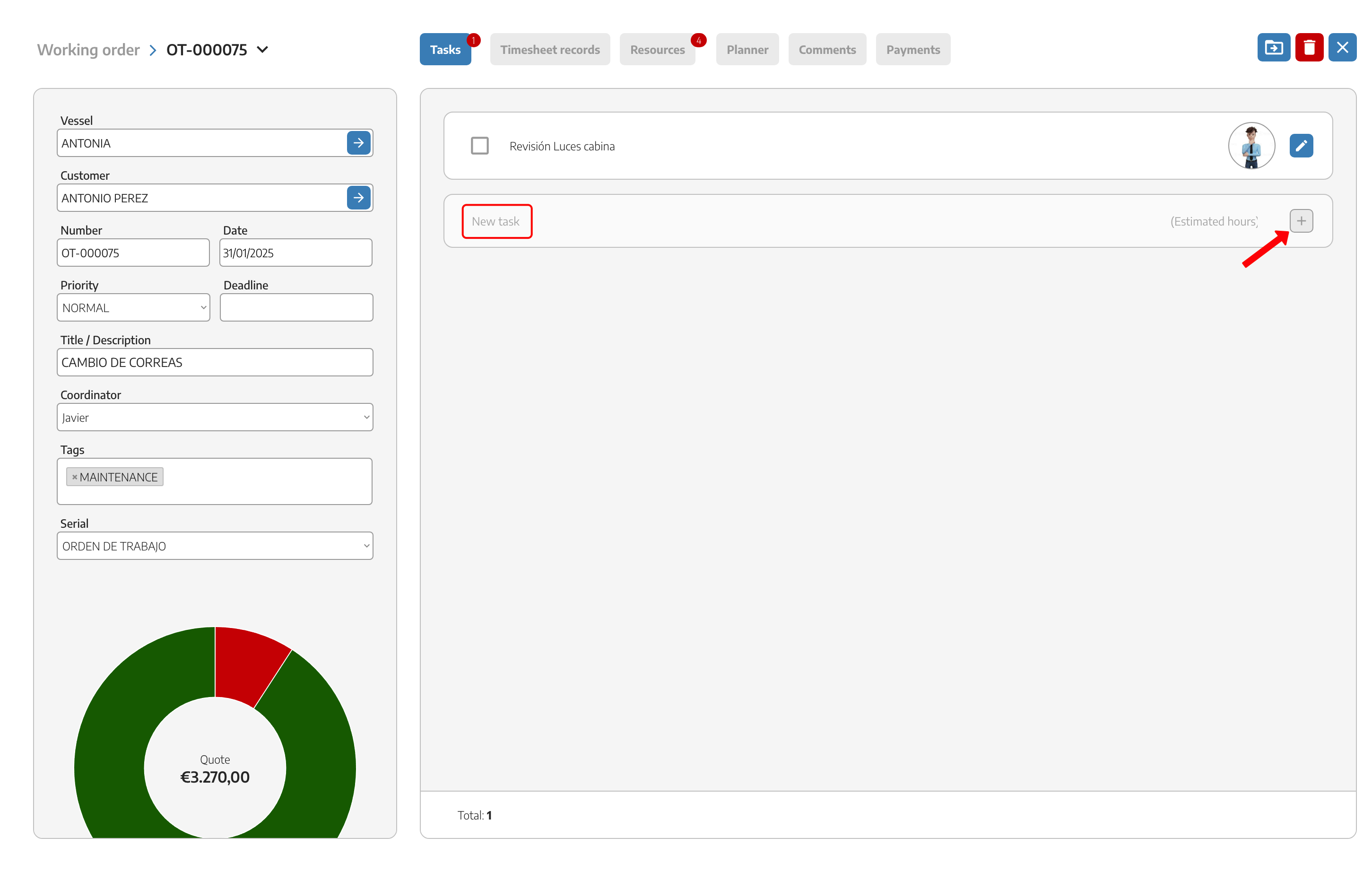This screenshot has height=872, width=1372.
Task: Expand the OT-000075 order dropdown chevron
Action: [x=263, y=50]
